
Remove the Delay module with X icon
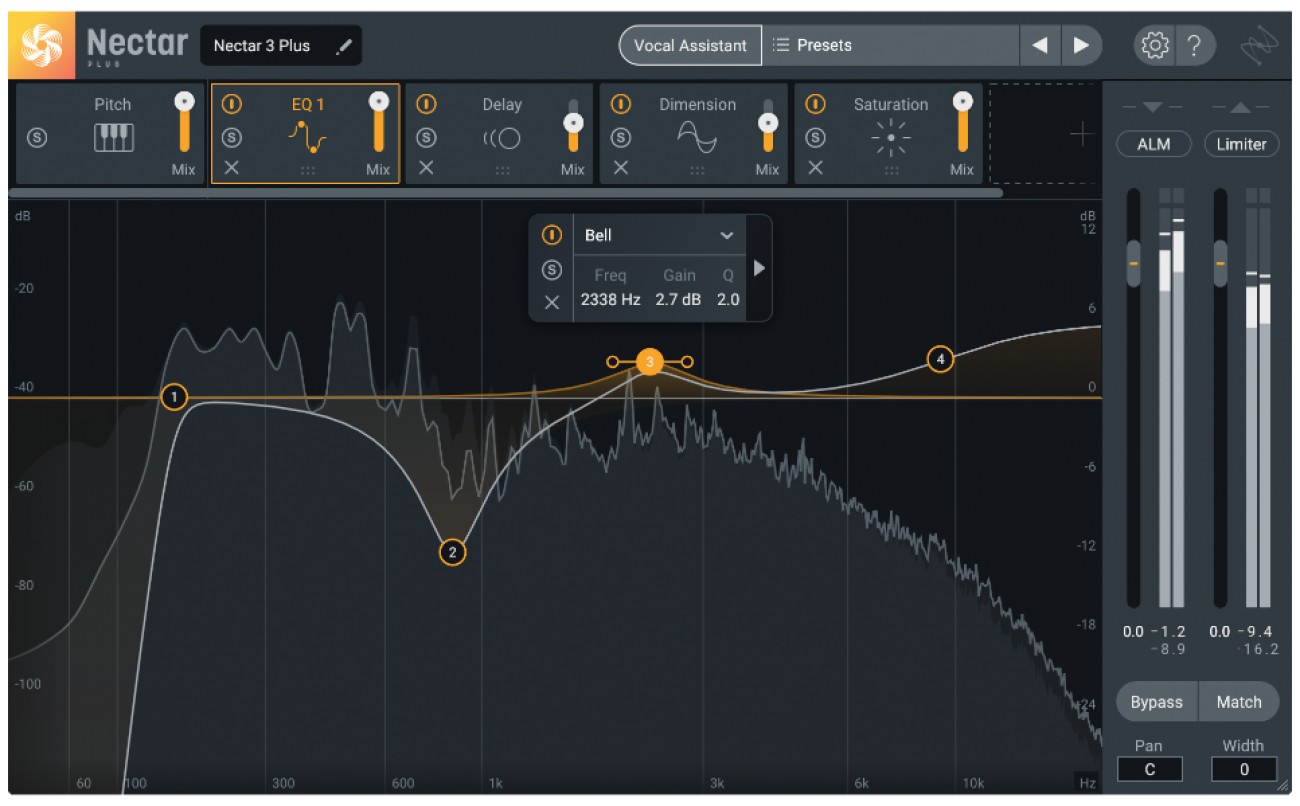426,168
